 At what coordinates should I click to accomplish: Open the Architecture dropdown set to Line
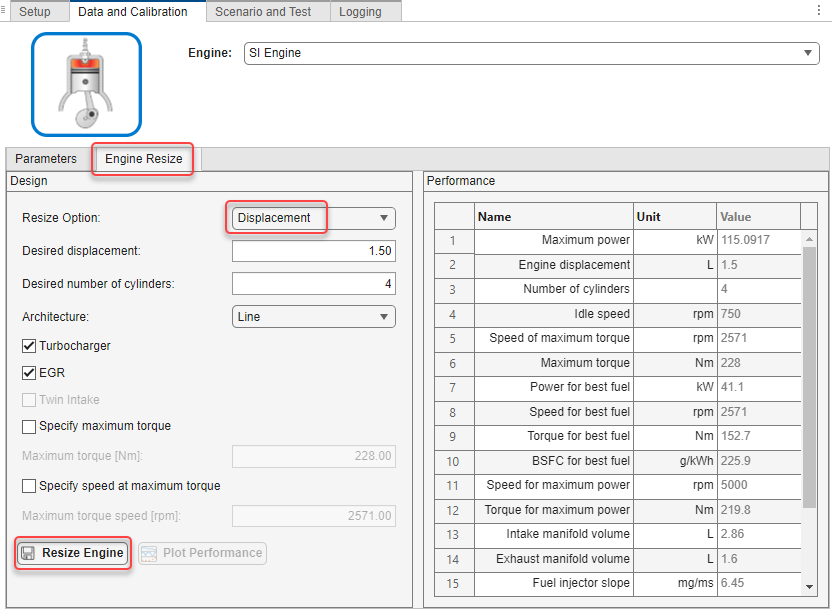[314, 317]
